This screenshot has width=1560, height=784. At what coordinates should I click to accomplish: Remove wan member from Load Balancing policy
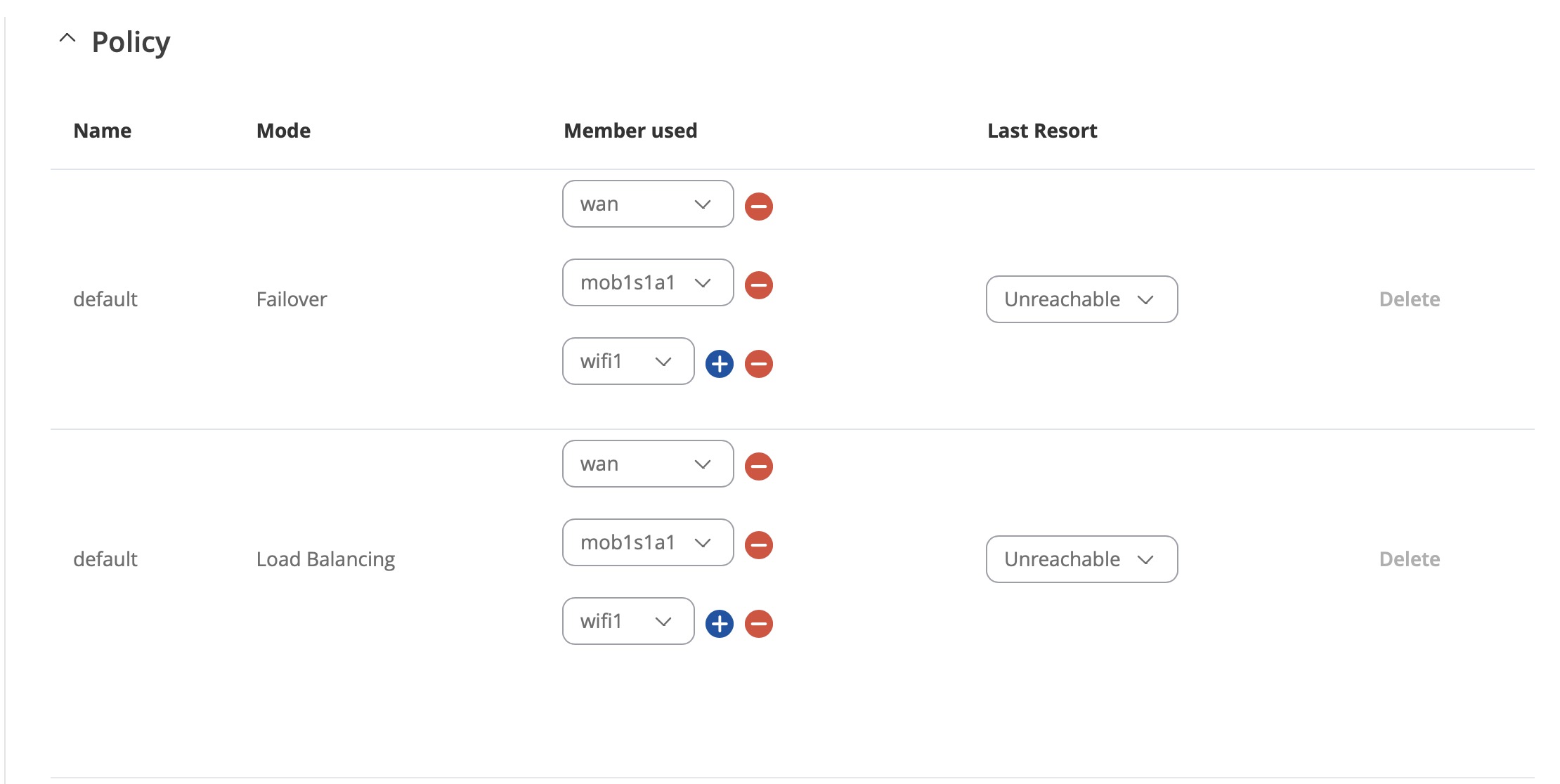(759, 466)
